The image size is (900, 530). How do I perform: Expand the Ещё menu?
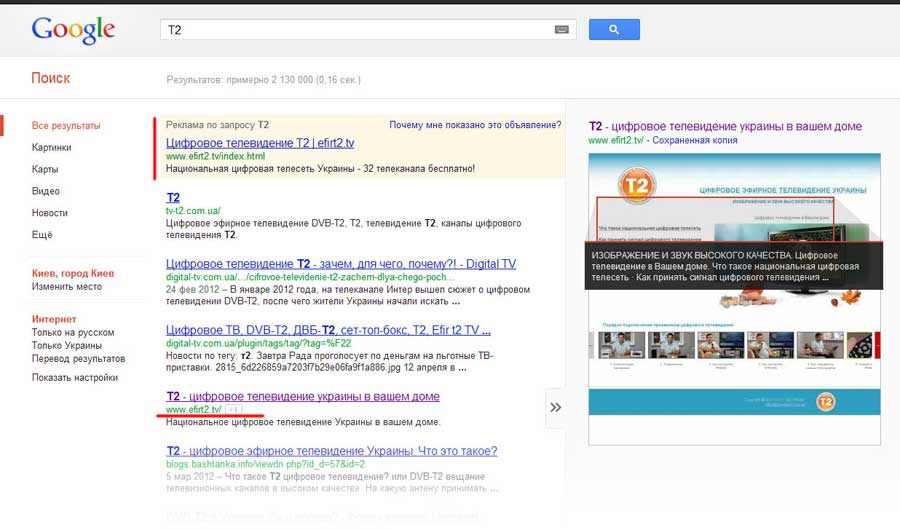42,235
